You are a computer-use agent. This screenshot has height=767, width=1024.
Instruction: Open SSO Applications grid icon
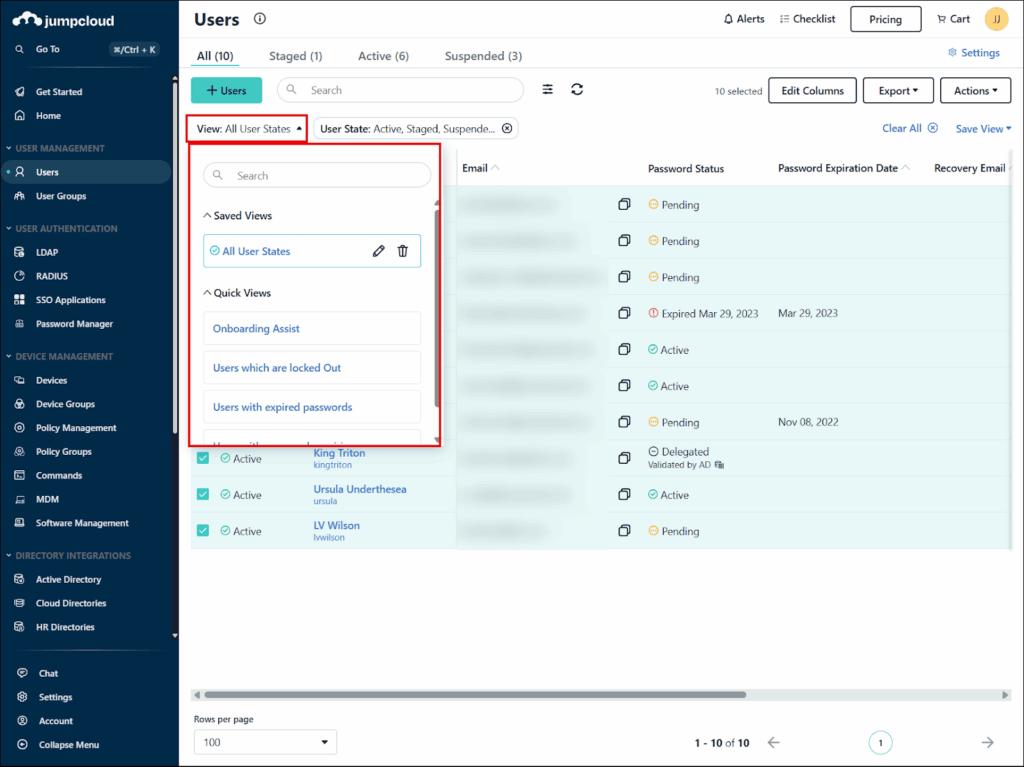click(x=20, y=300)
